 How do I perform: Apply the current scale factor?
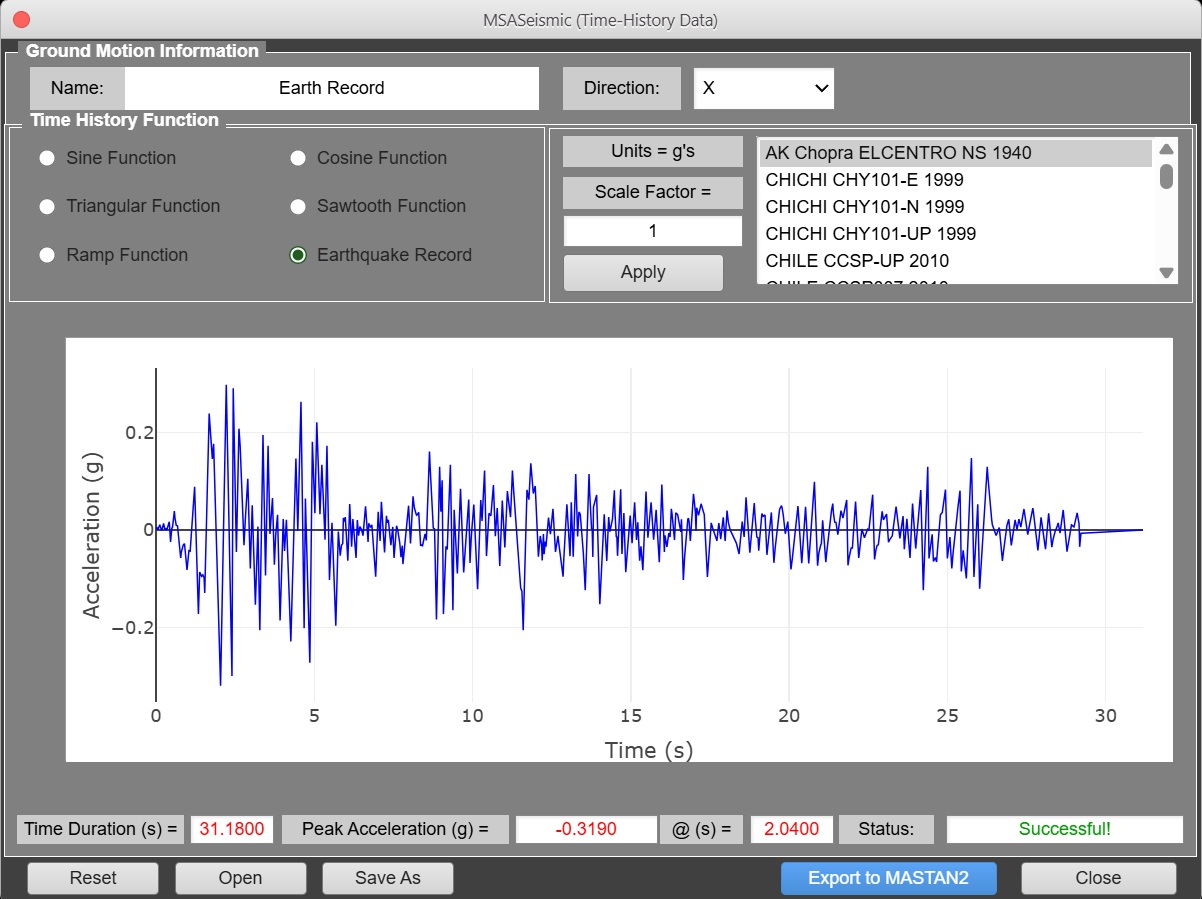pos(643,272)
